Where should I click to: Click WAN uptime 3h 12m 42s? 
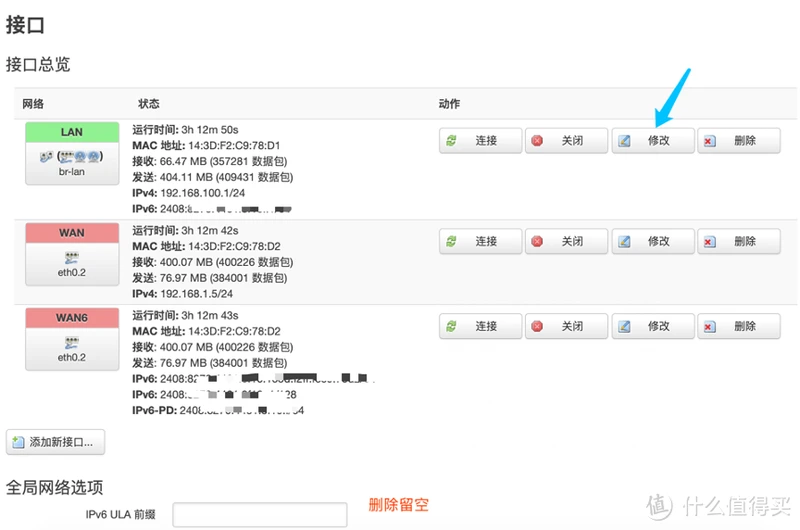tap(210, 231)
